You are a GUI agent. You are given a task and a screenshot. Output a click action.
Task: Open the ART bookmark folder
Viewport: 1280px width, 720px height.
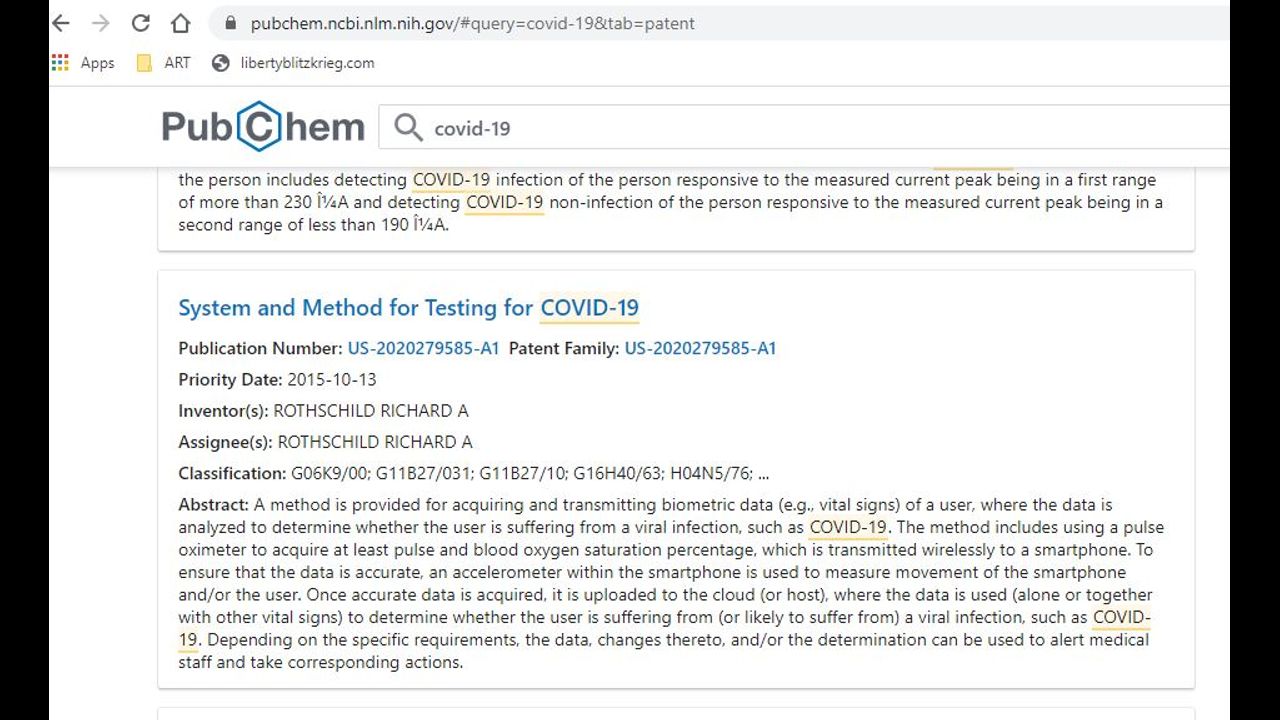(163, 63)
